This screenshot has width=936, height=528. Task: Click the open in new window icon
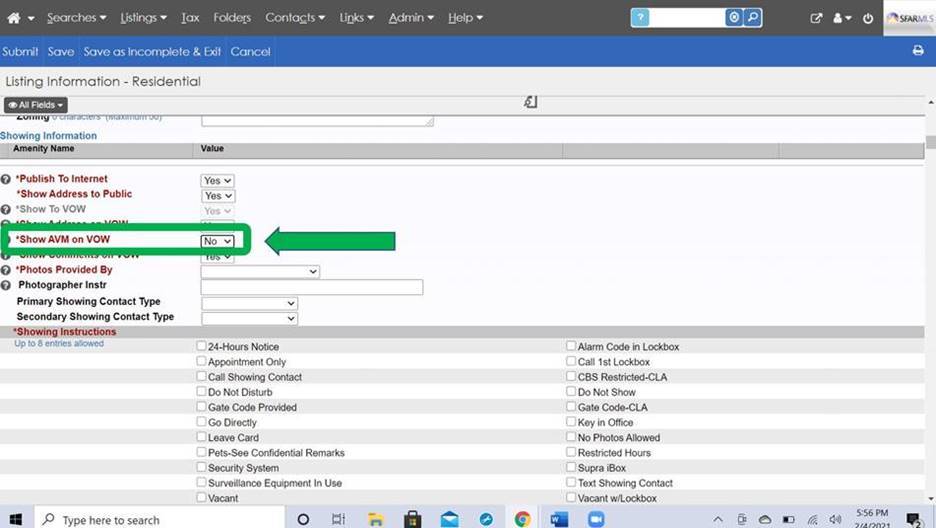(x=816, y=18)
